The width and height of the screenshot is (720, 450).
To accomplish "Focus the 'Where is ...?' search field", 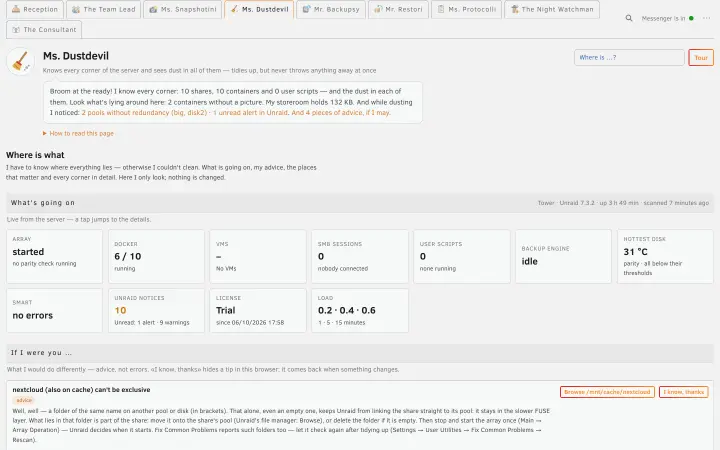I will (629, 58).
